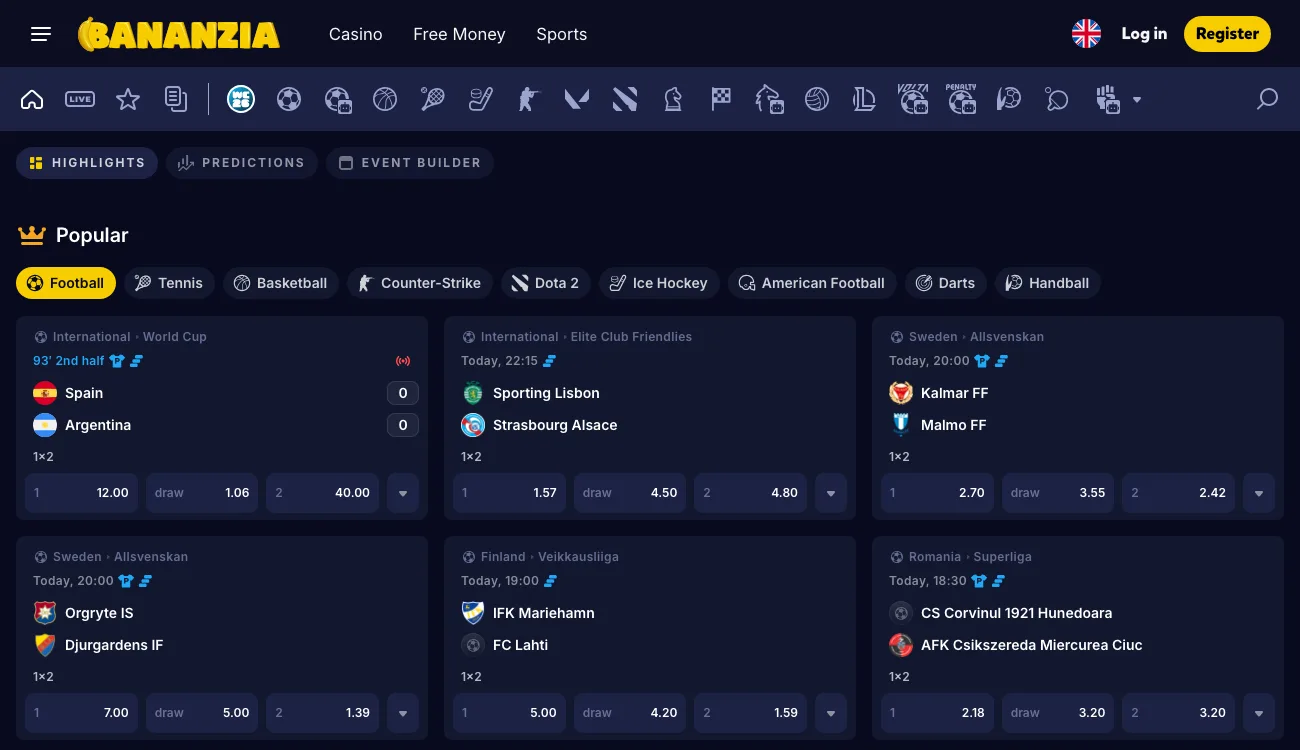Select the Ice Hockey stick icon in toolbar
The height and width of the screenshot is (750, 1300).
[x=481, y=99]
